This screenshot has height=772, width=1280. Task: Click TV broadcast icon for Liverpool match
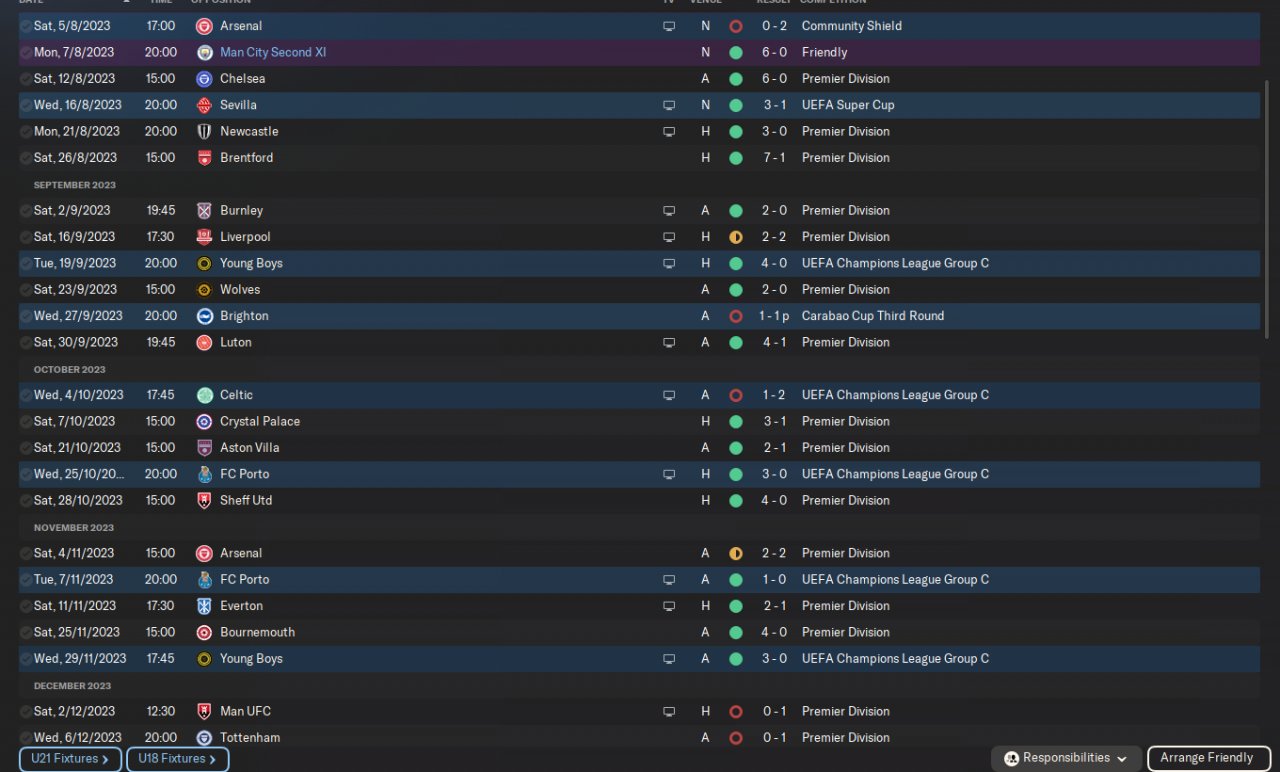tap(669, 237)
